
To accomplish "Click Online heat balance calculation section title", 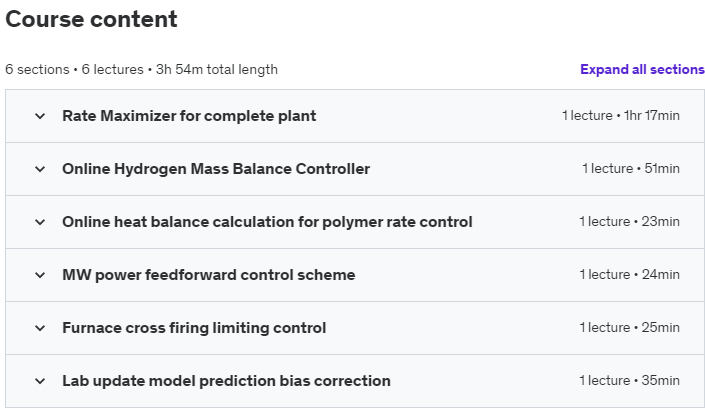I will tap(267, 222).
